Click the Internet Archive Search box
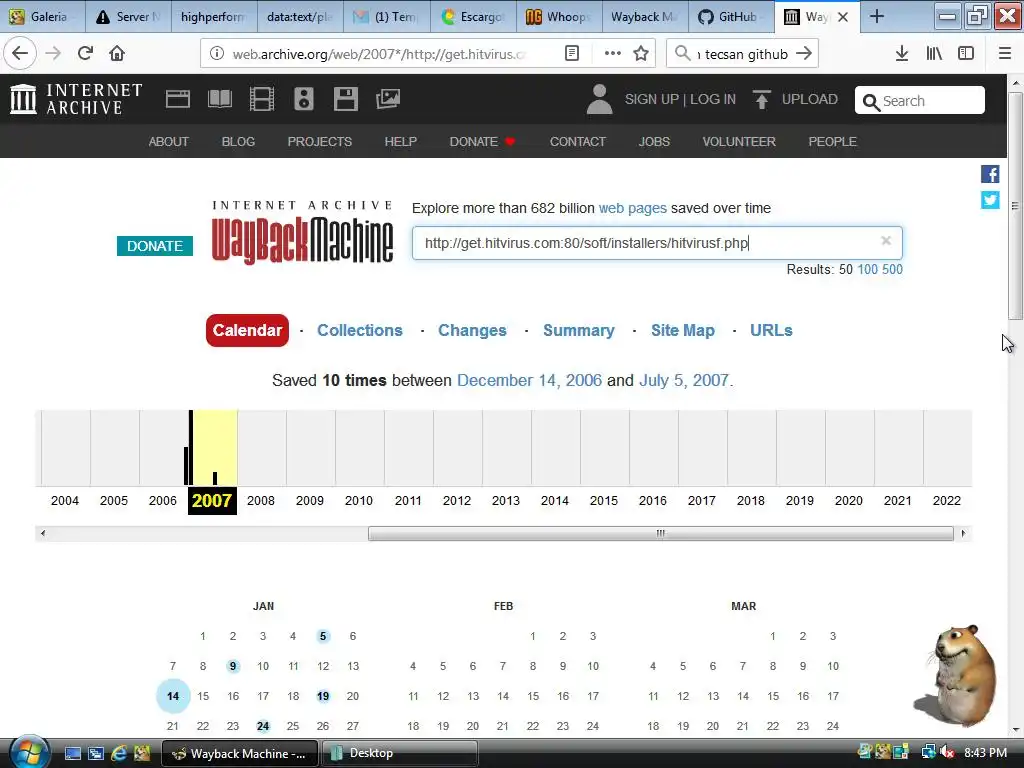 [920, 101]
